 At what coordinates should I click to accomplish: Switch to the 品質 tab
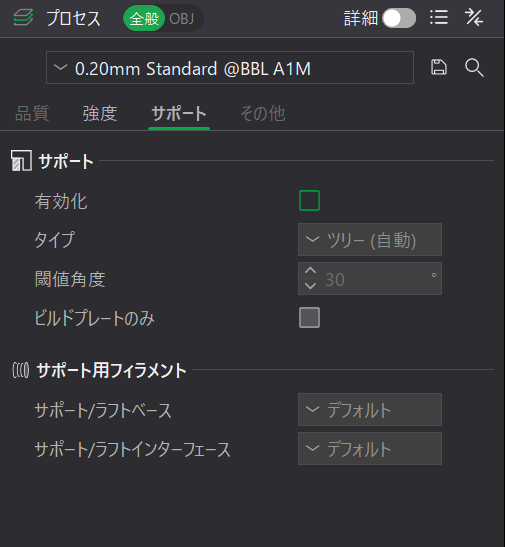[32, 114]
